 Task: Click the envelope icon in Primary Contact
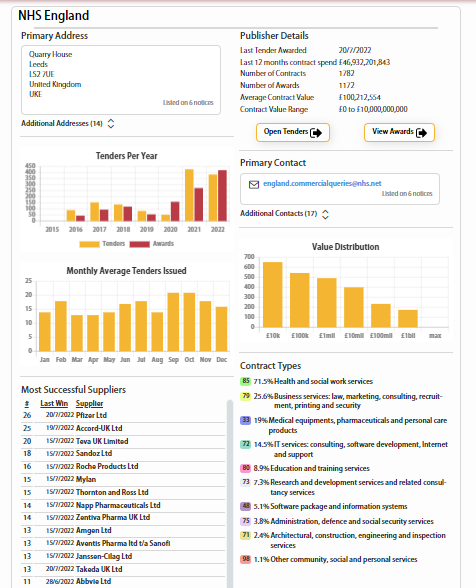click(x=254, y=184)
